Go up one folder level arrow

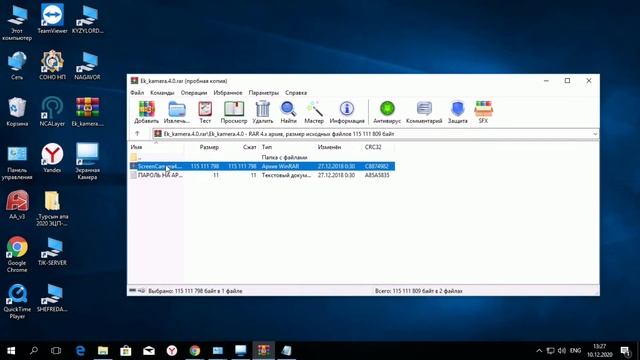[x=137, y=133]
